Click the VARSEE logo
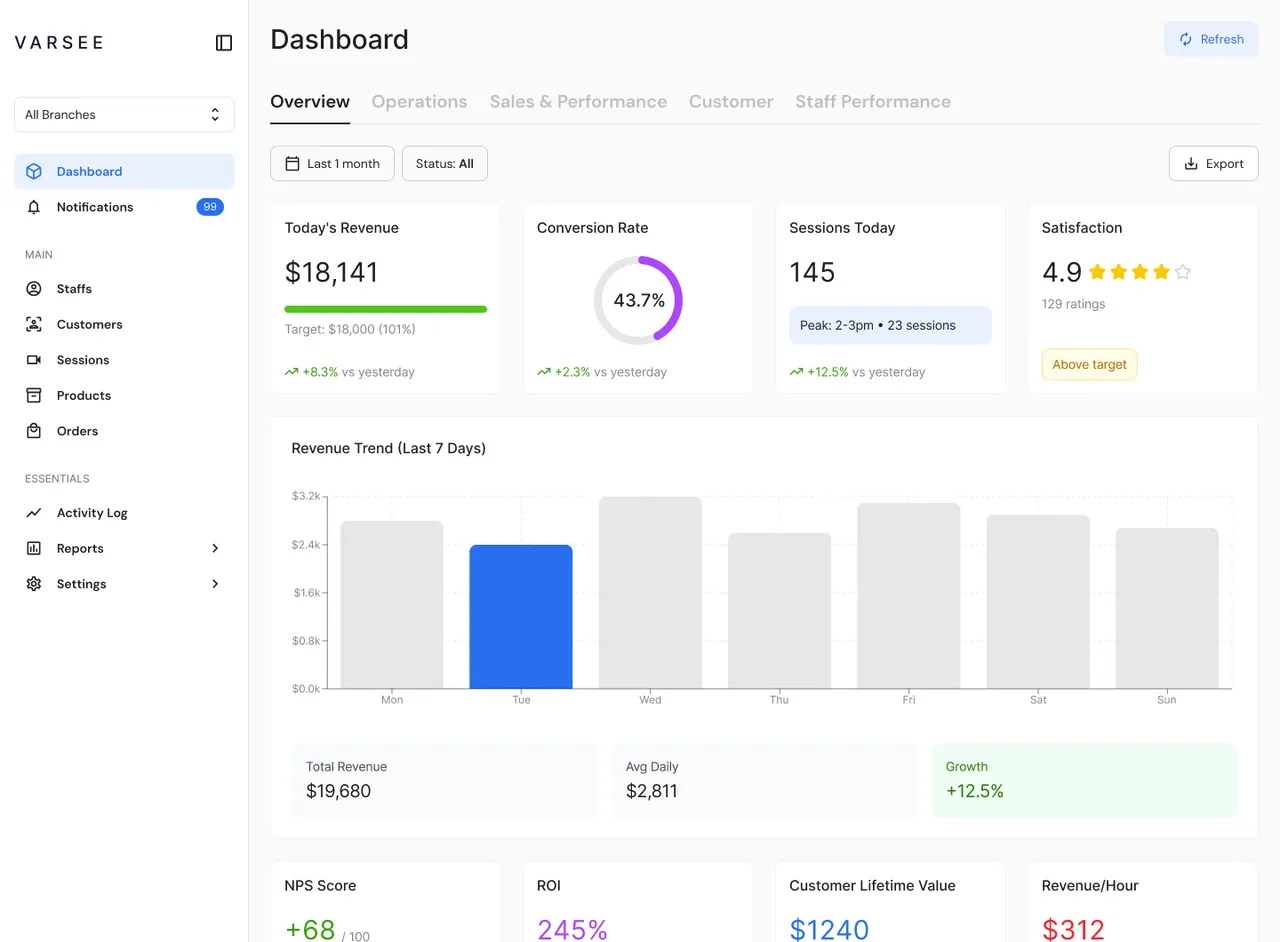The width and height of the screenshot is (1280, 942). (x=59, y=43)
